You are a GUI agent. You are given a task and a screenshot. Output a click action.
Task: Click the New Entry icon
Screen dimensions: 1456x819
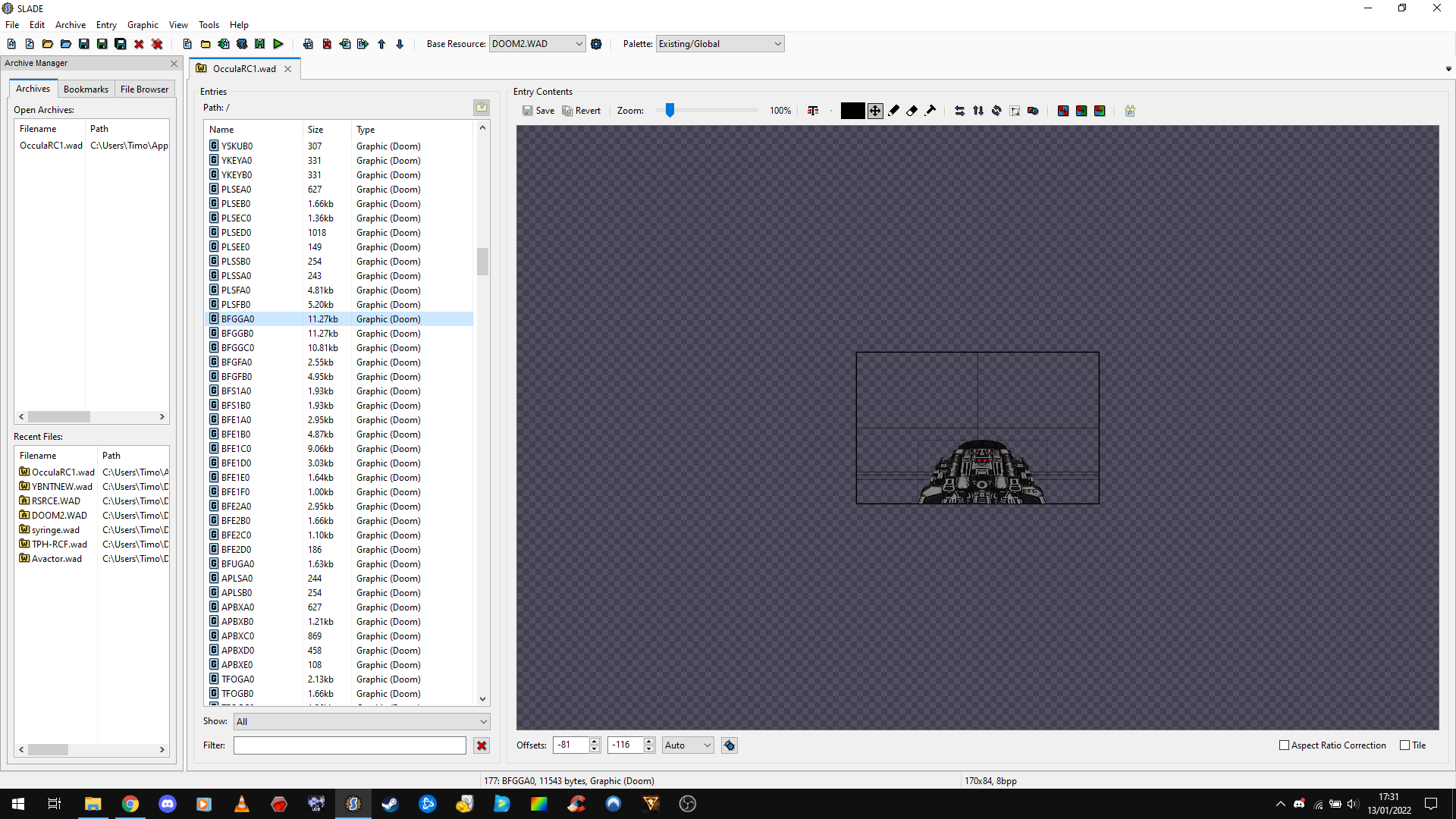[187, 44]
